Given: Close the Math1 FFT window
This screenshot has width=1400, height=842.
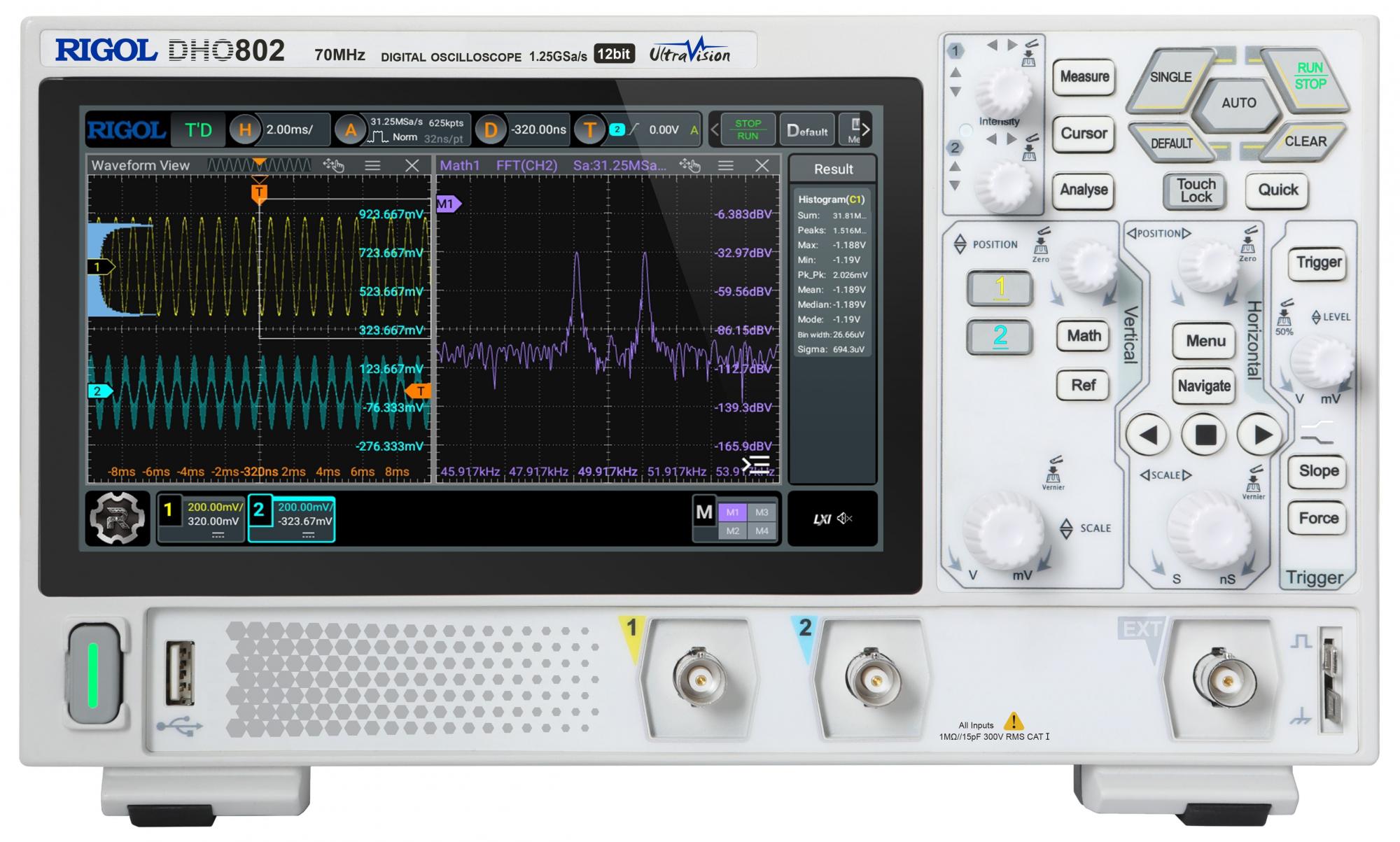Looking at the screenshot, I should [x=762, y=165].
